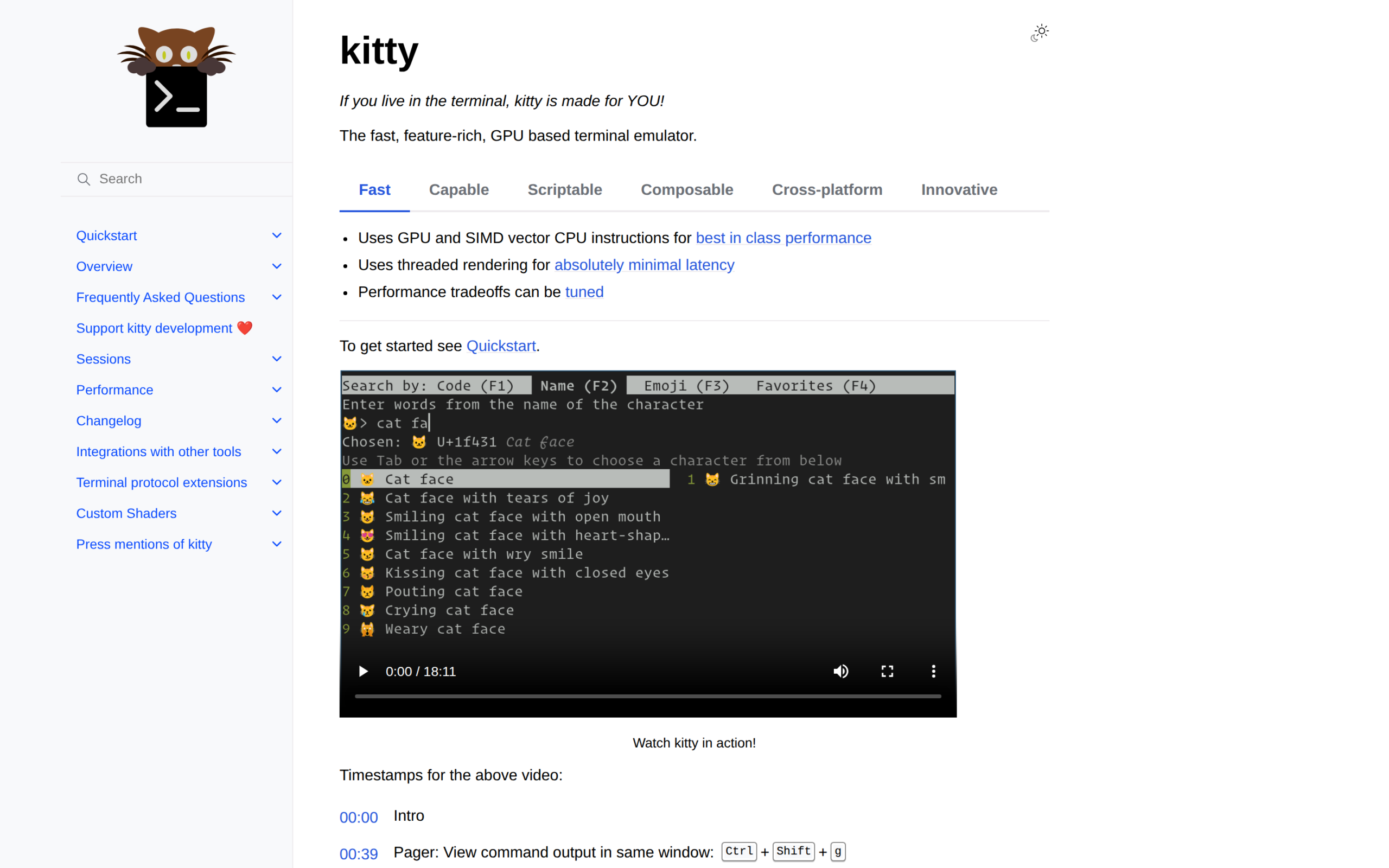Expand Frequently Asked Questions chevron
The height and width of the screenshot is (868, 1389).
(277, 297)
